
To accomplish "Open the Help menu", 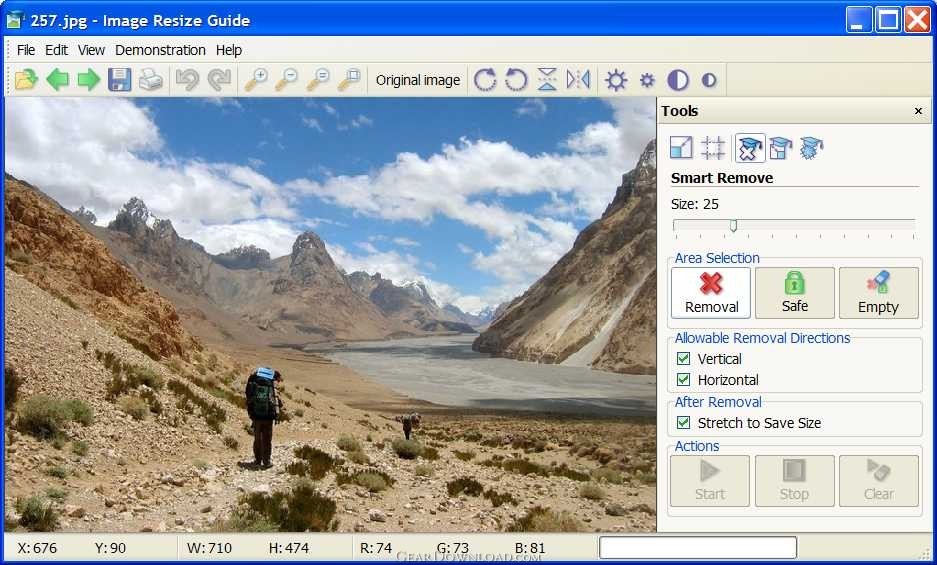I will [x=229, y=50].
